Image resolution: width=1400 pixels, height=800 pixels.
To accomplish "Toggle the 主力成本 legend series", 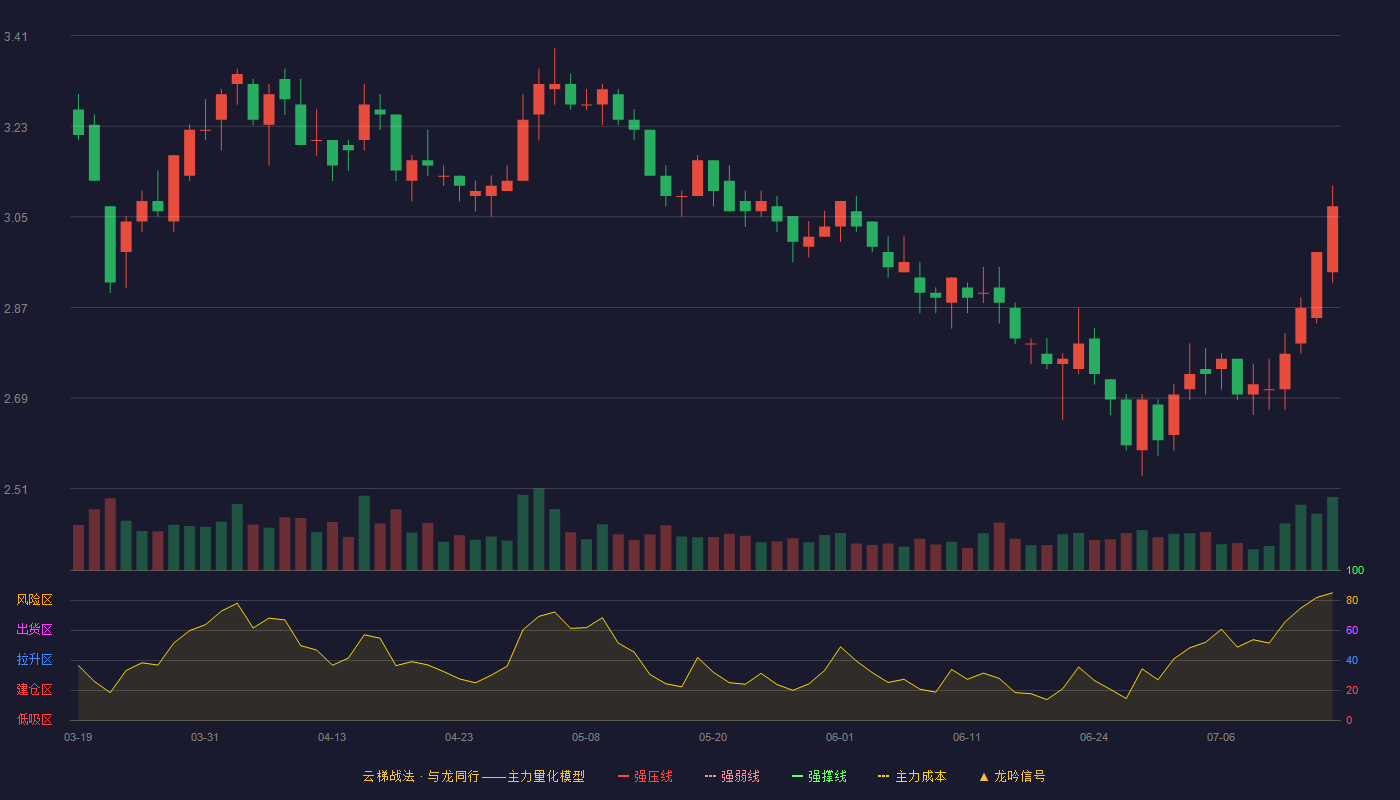I will coord(911,776).
